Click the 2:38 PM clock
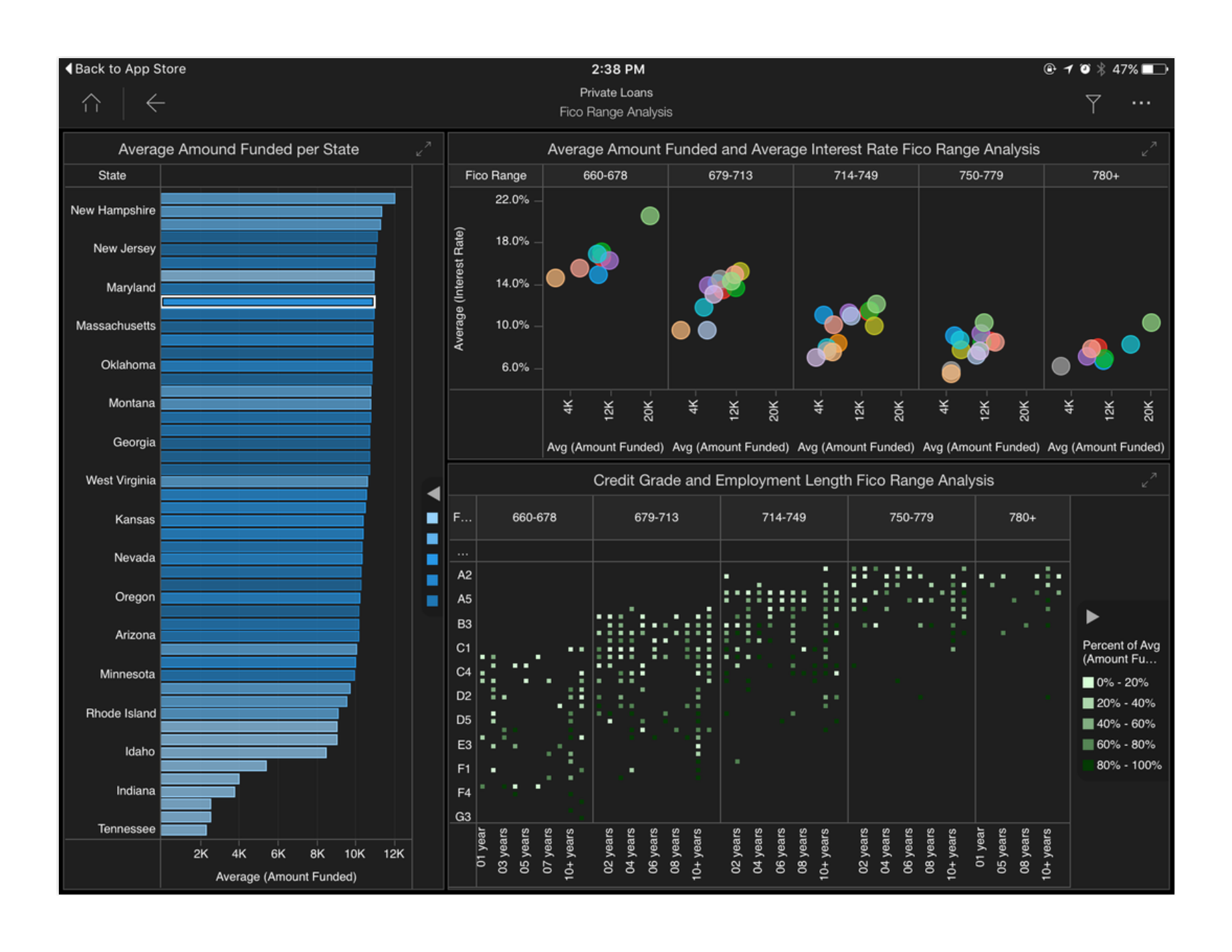This screenshot has height=952, width=1232. [617, 69]
